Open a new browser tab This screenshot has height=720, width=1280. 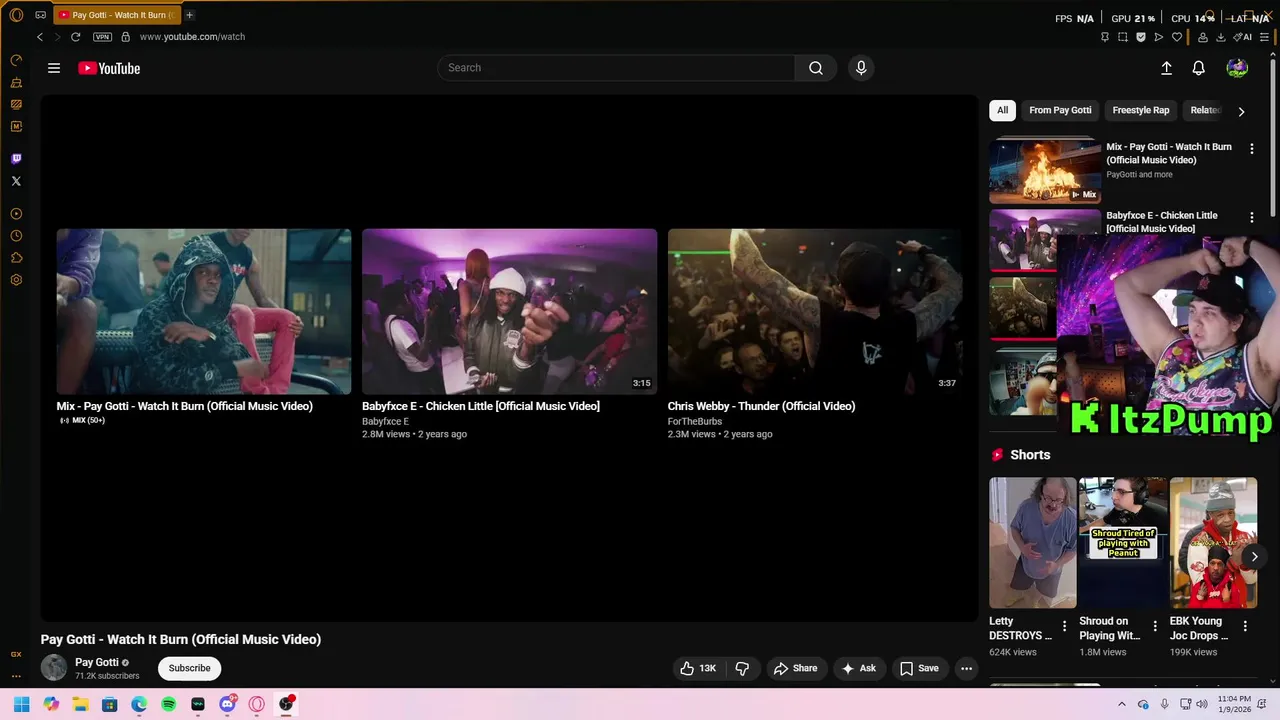tap(190, 15)
